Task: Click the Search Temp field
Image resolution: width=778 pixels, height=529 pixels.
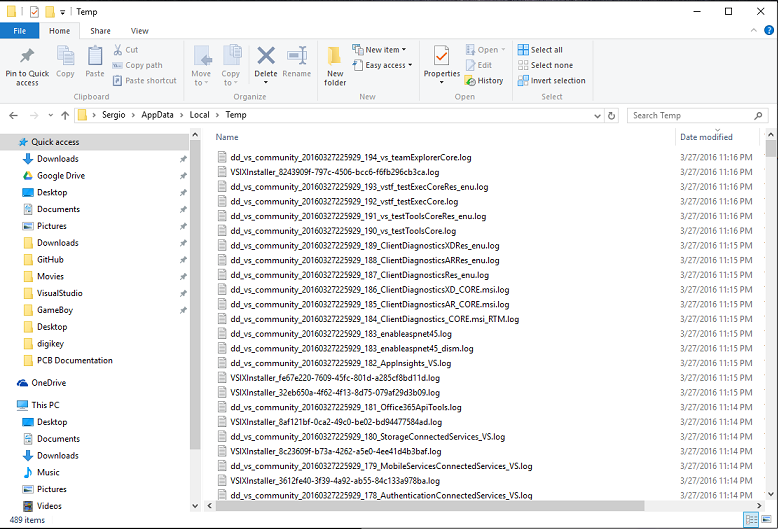Action: click(698, 115)
